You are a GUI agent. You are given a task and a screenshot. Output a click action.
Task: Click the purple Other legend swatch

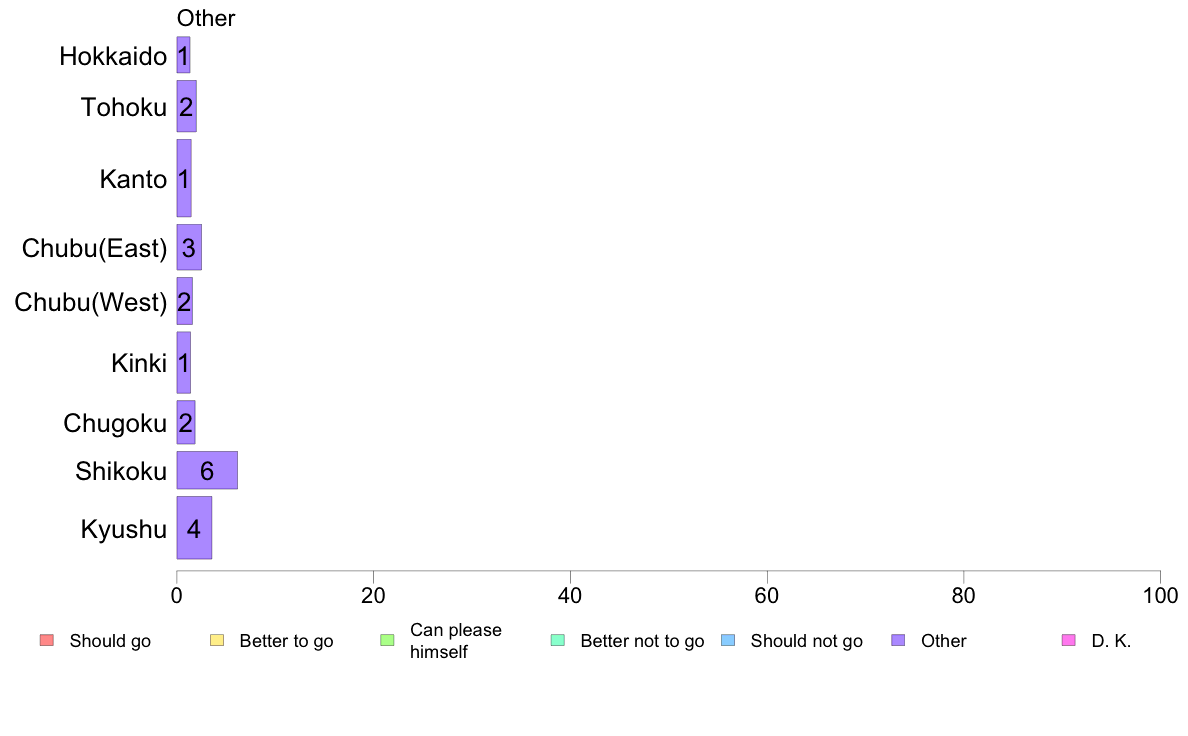tap(898, 640)
